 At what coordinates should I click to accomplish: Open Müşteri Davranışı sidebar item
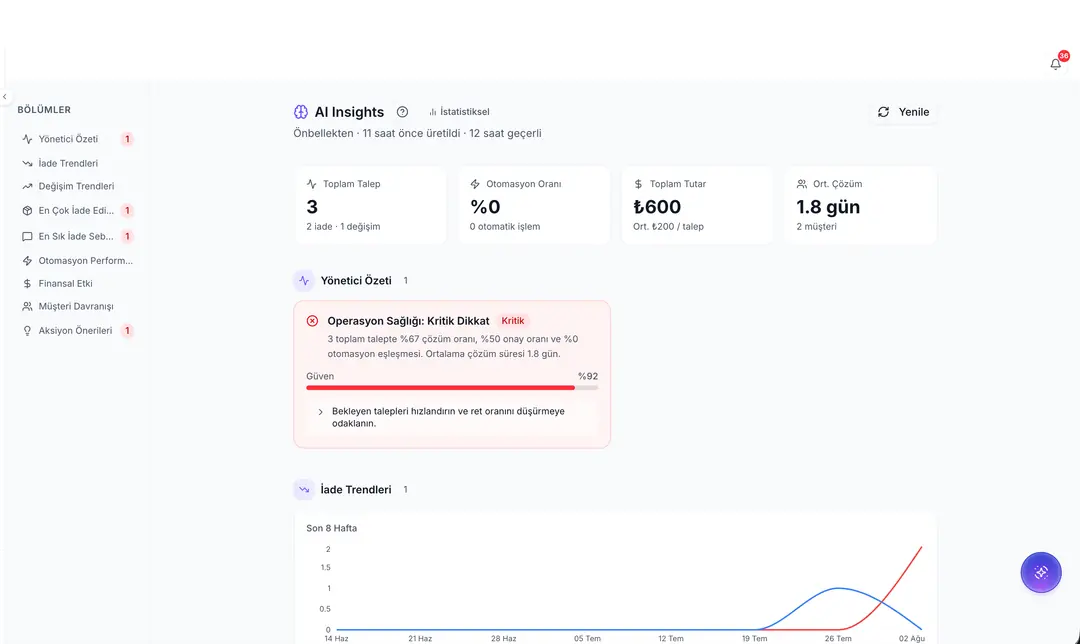tap(76, 306)
